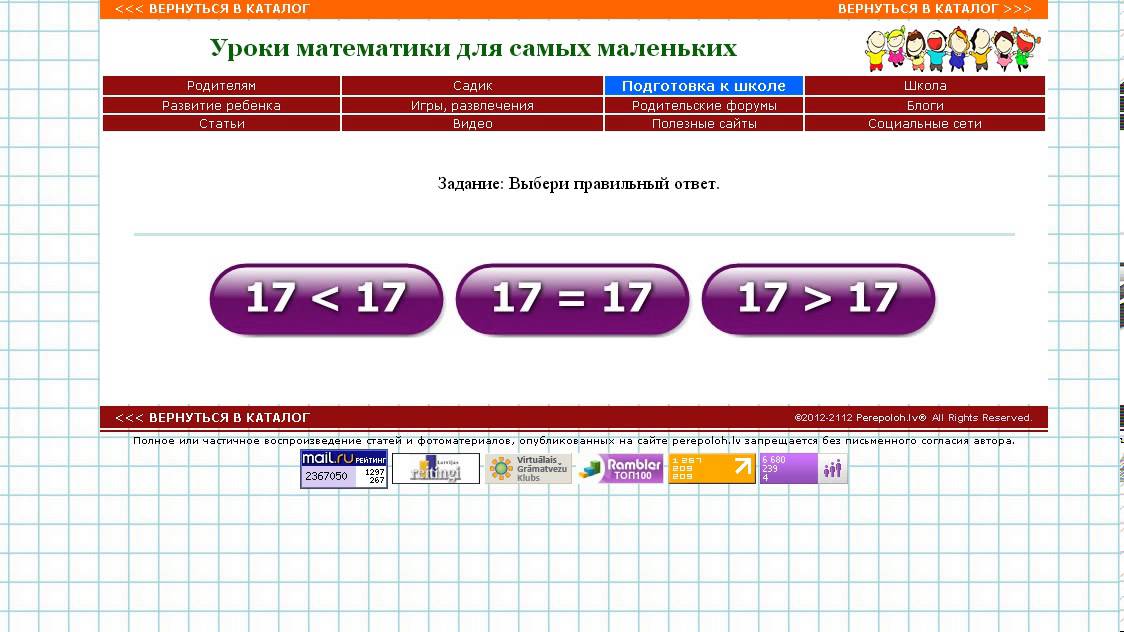Open 'Полезные сайты' menu item
Screen dimensions: 1124x632
[x=703, y=123]
